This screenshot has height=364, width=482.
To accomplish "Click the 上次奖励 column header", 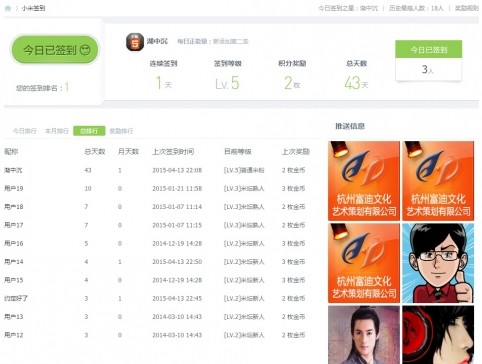I will click(296, 152).
